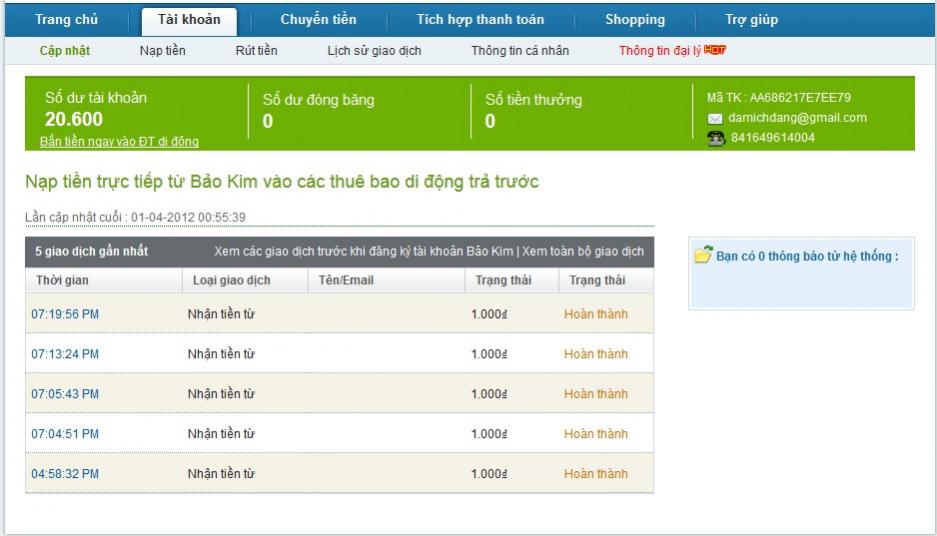
Task: Click Bắn tiền ngay vào ĐT di động link
Action: [x=120, y=142]
